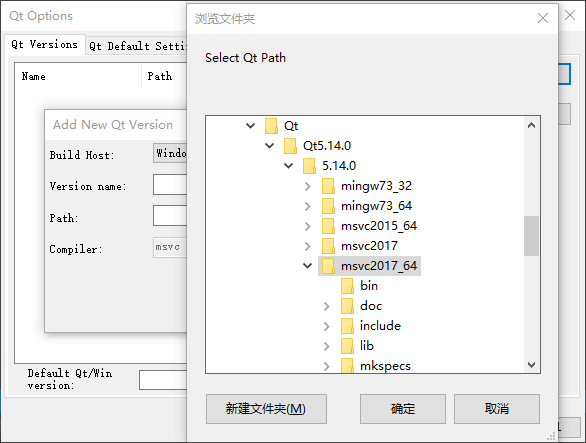The image size is (586, 443).
Task: Expand the doc folder chevron
Action: 327,306
